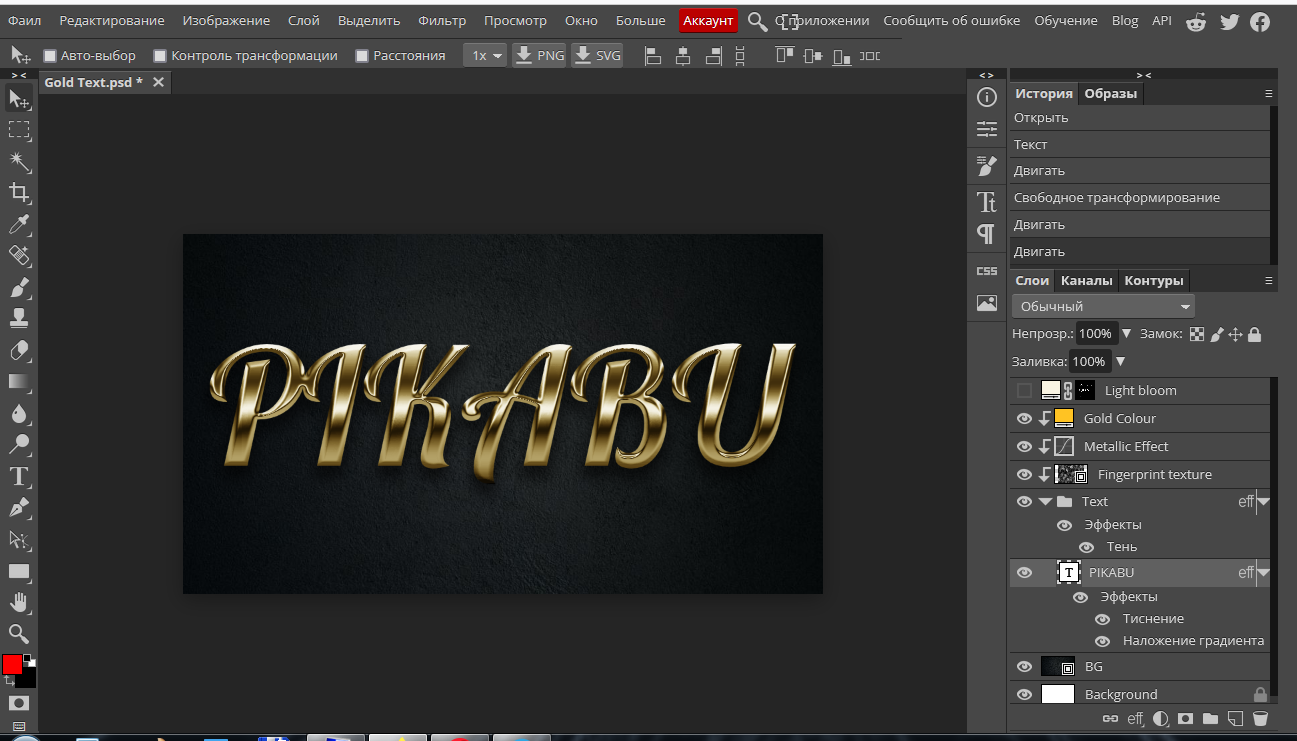1297x741 pixels.
Task: Open the Непрозр. opacity slider arrow
Action: [x=1127, y=333]
